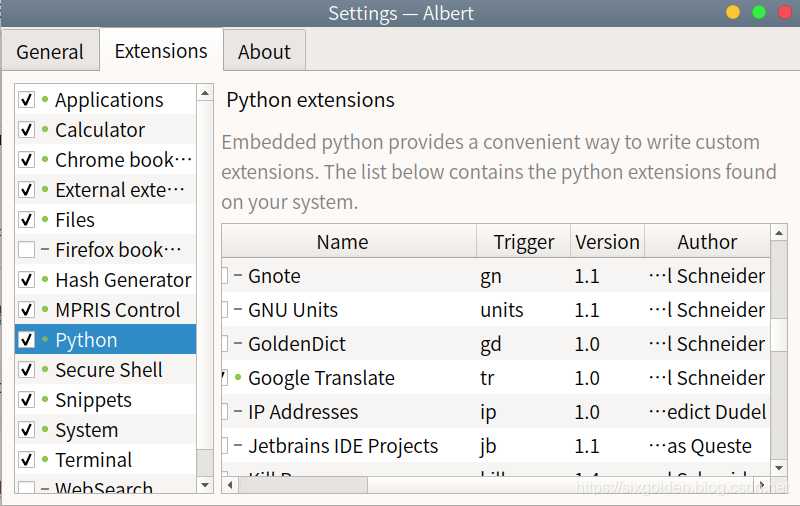Screen dimensions: 800x506
Task: Switch to the General tab
Action: [x=50, y=52]
